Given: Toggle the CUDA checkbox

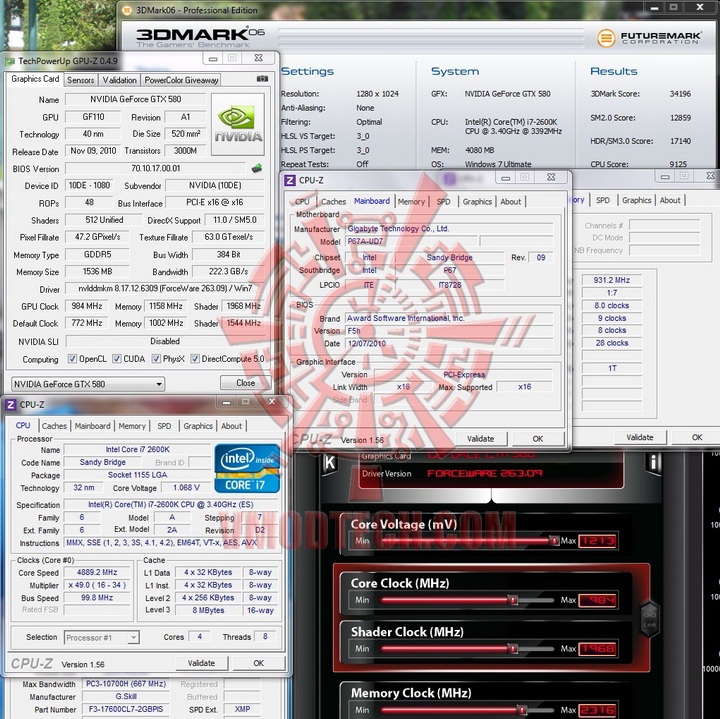Looking at the screenshot, I should pyautogui.click(x=117, y=359).
